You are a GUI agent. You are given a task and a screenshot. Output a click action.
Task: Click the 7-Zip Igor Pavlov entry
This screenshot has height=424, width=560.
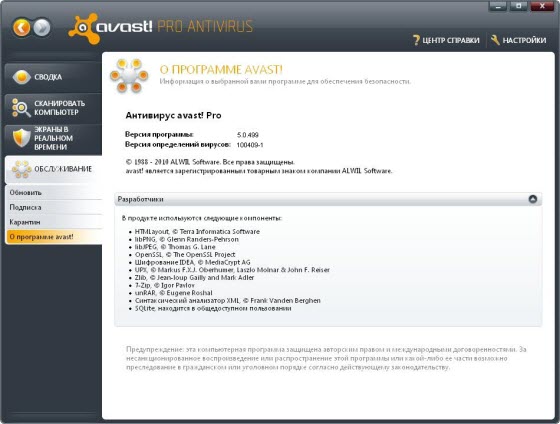(165, 285)
